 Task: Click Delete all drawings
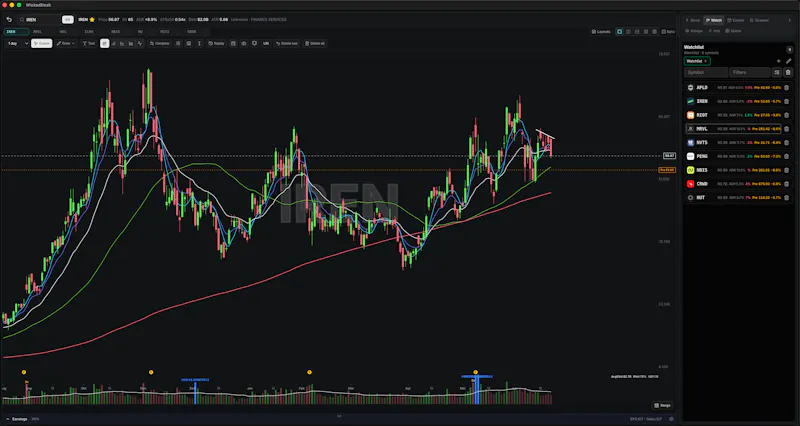click(315, 43)
